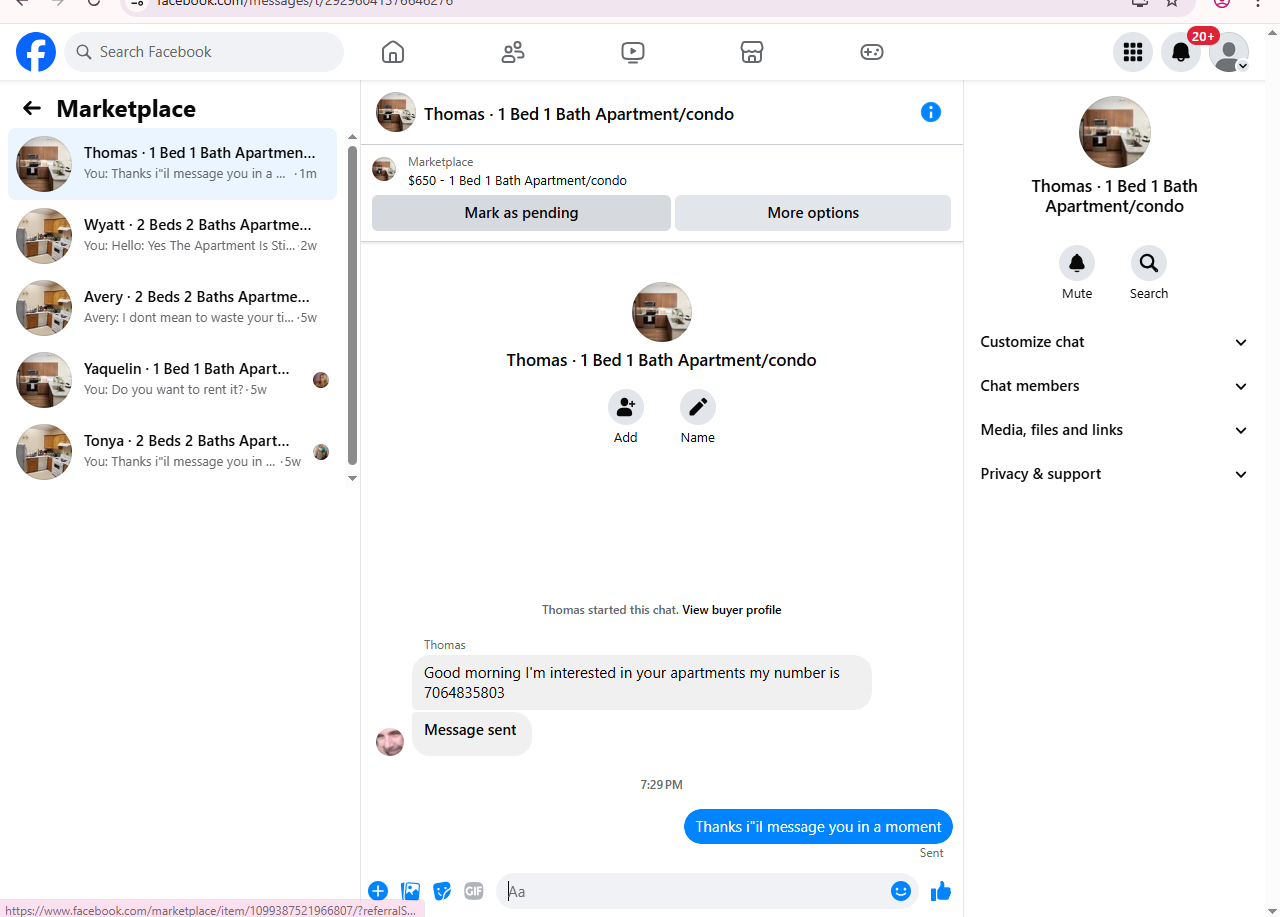The width and height of the screenshot is (1280, 917).
Task: Attach a photo with the image icon
Action: tap(410, 891)
